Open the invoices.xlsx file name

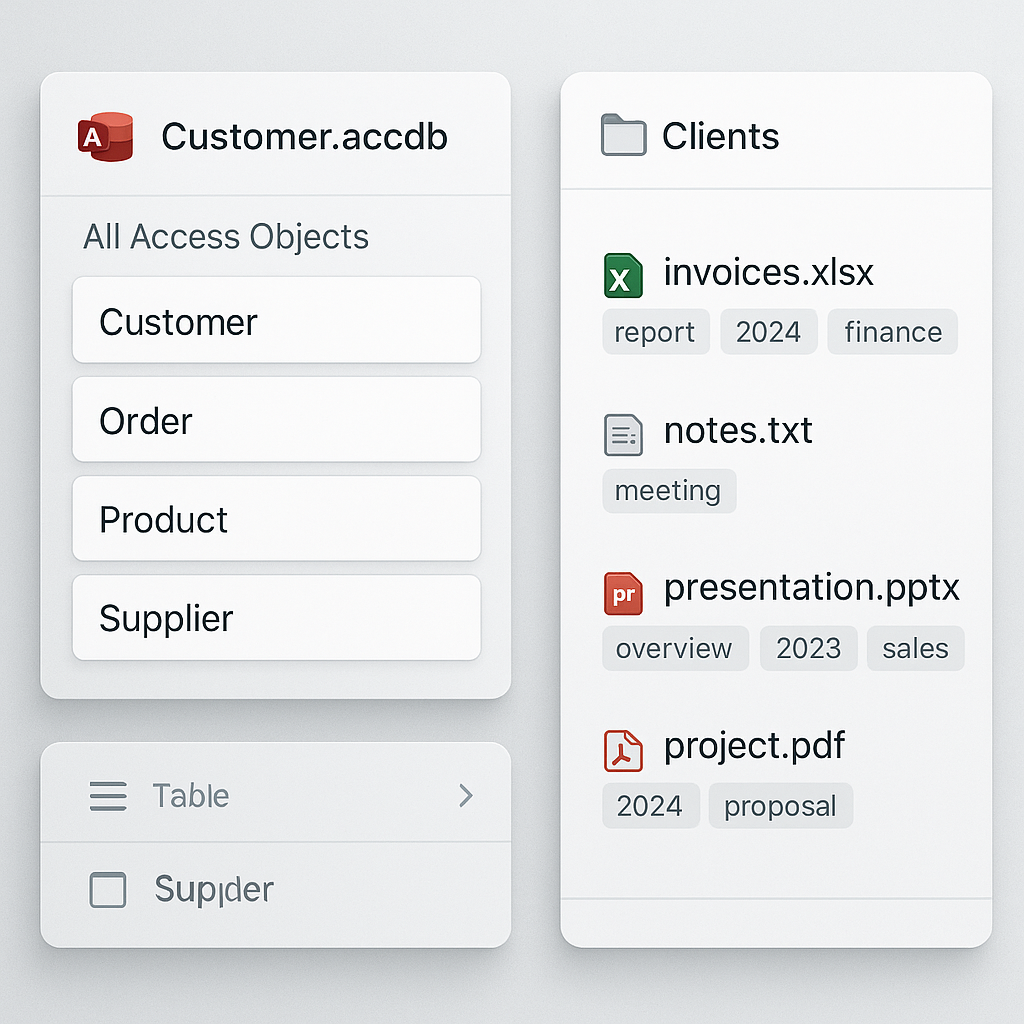768,272
